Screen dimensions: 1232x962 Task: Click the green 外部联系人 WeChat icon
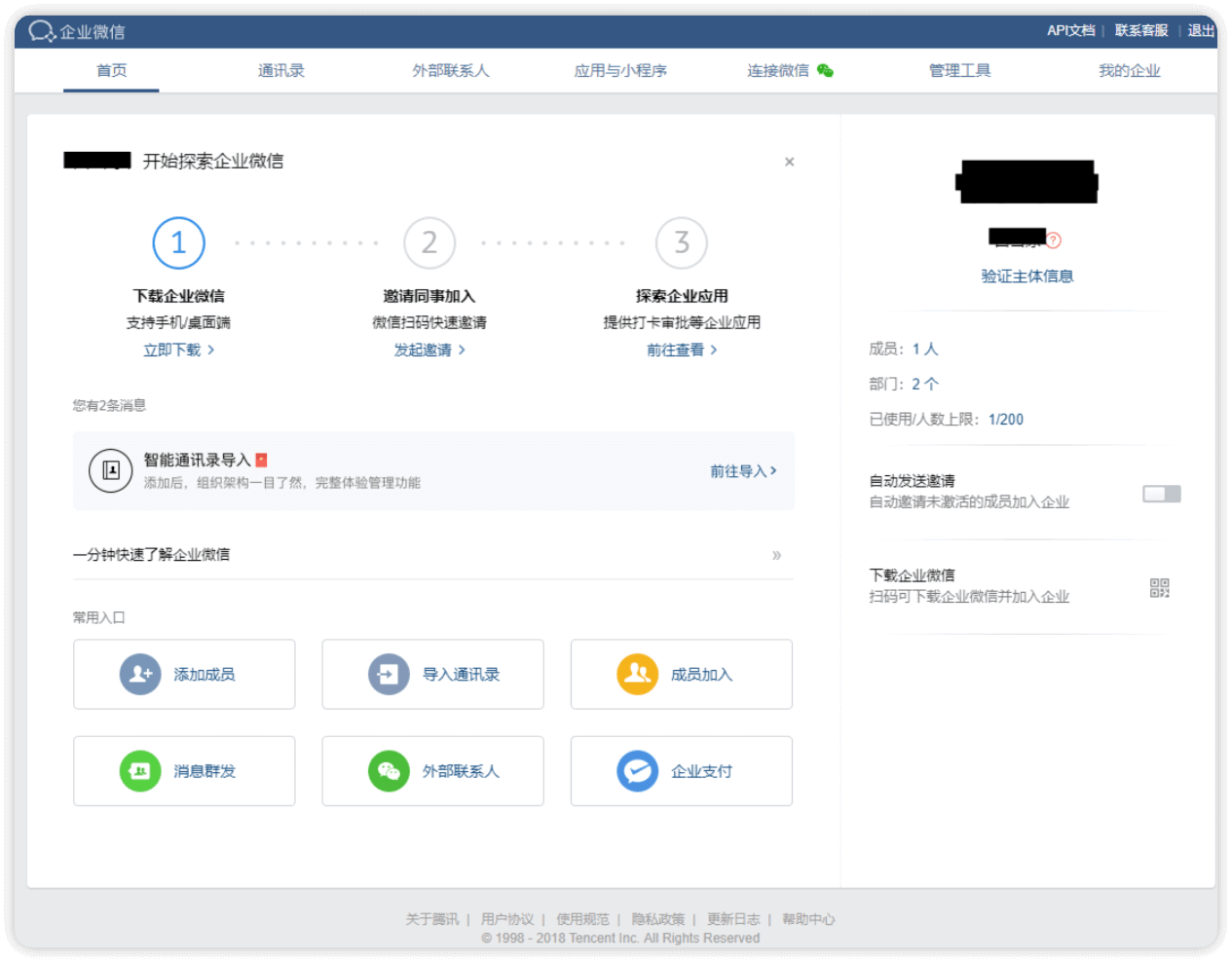coord(389,771)
